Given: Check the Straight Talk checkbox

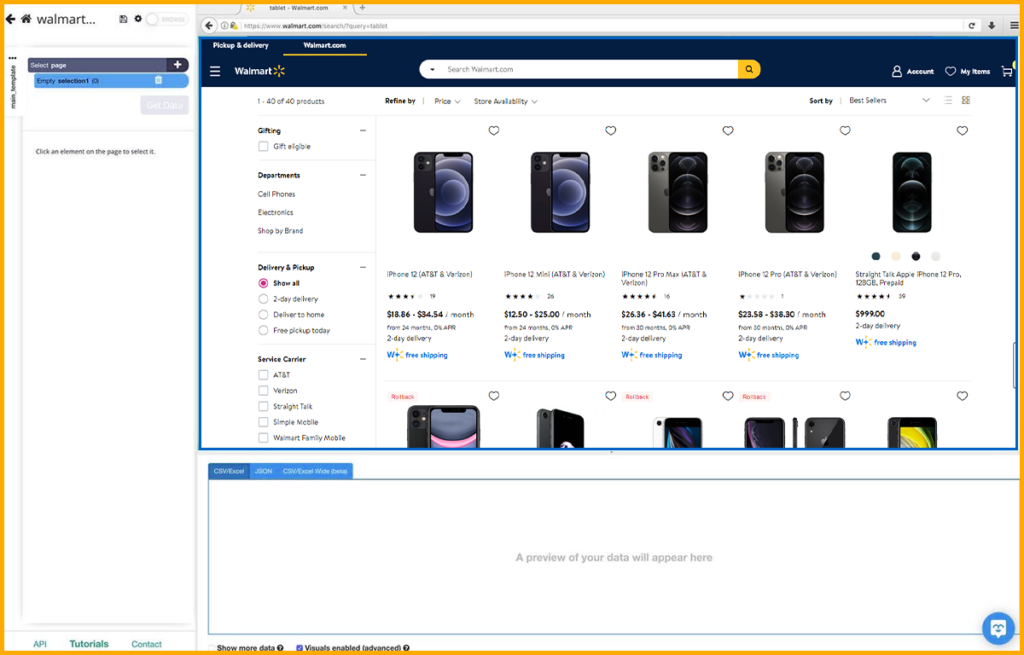Looking at the screenshot, I should click(263, 406).
